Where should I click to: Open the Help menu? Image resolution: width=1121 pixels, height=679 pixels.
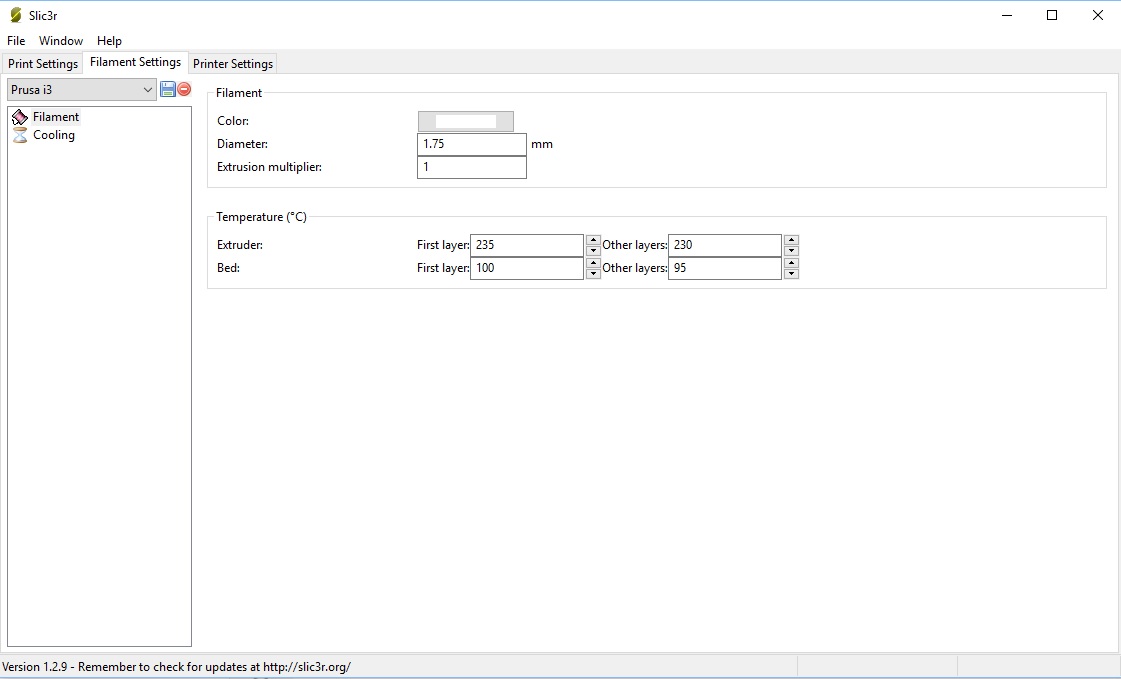point(109,41)
